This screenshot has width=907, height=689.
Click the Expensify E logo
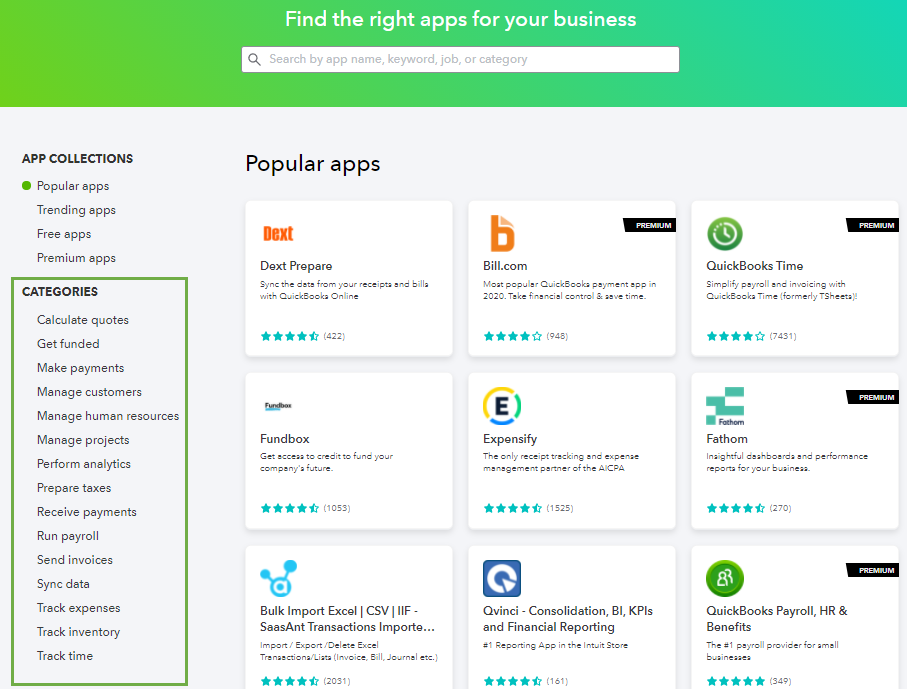tap(502, 406)
